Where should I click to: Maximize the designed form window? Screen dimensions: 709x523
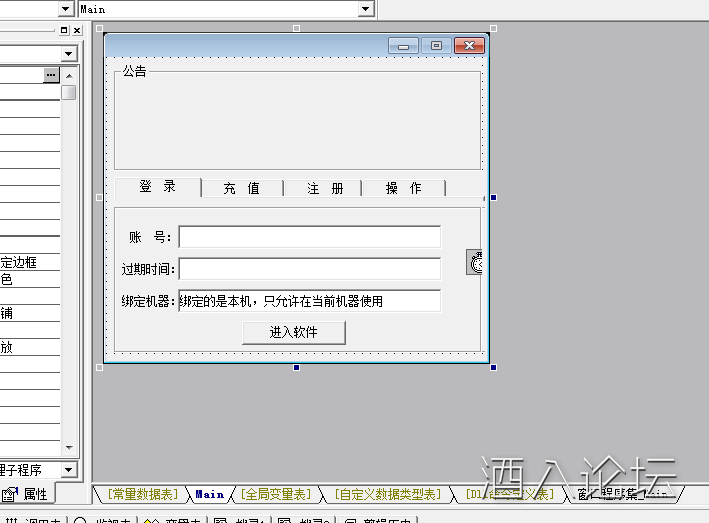pos(435,45)
